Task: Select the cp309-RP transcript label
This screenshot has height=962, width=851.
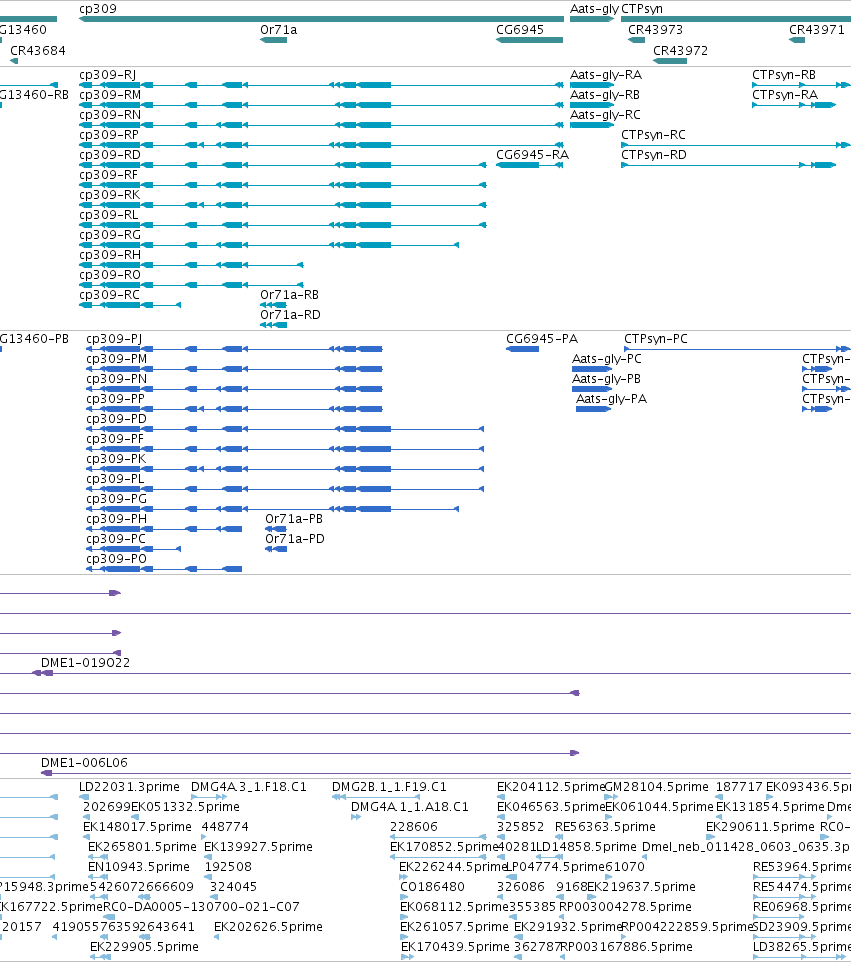Action: 109,135
